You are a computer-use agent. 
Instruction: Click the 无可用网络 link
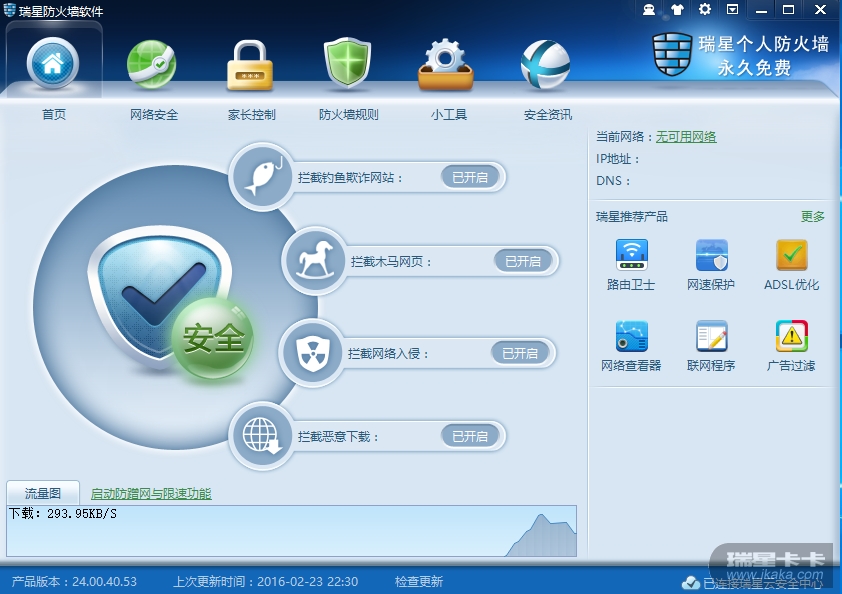click(x=686, y=136)
